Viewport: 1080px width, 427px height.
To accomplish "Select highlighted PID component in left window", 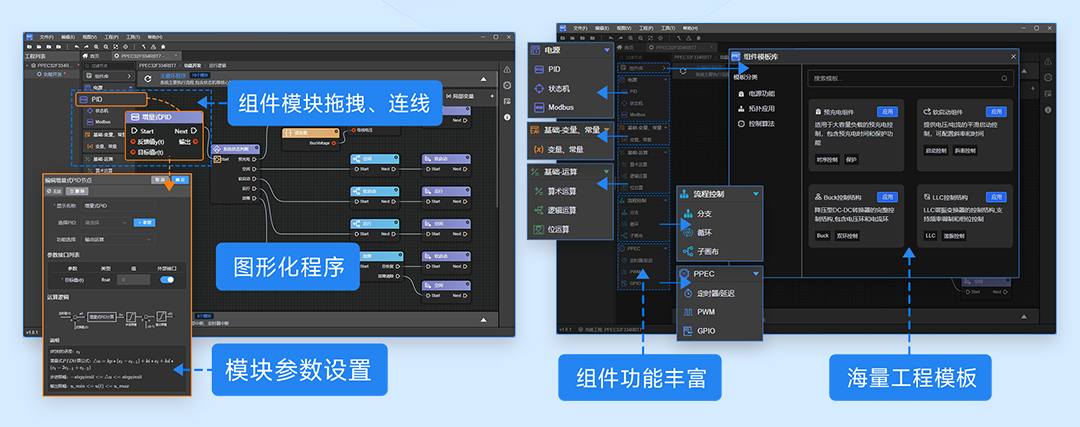I will [110, 99].
